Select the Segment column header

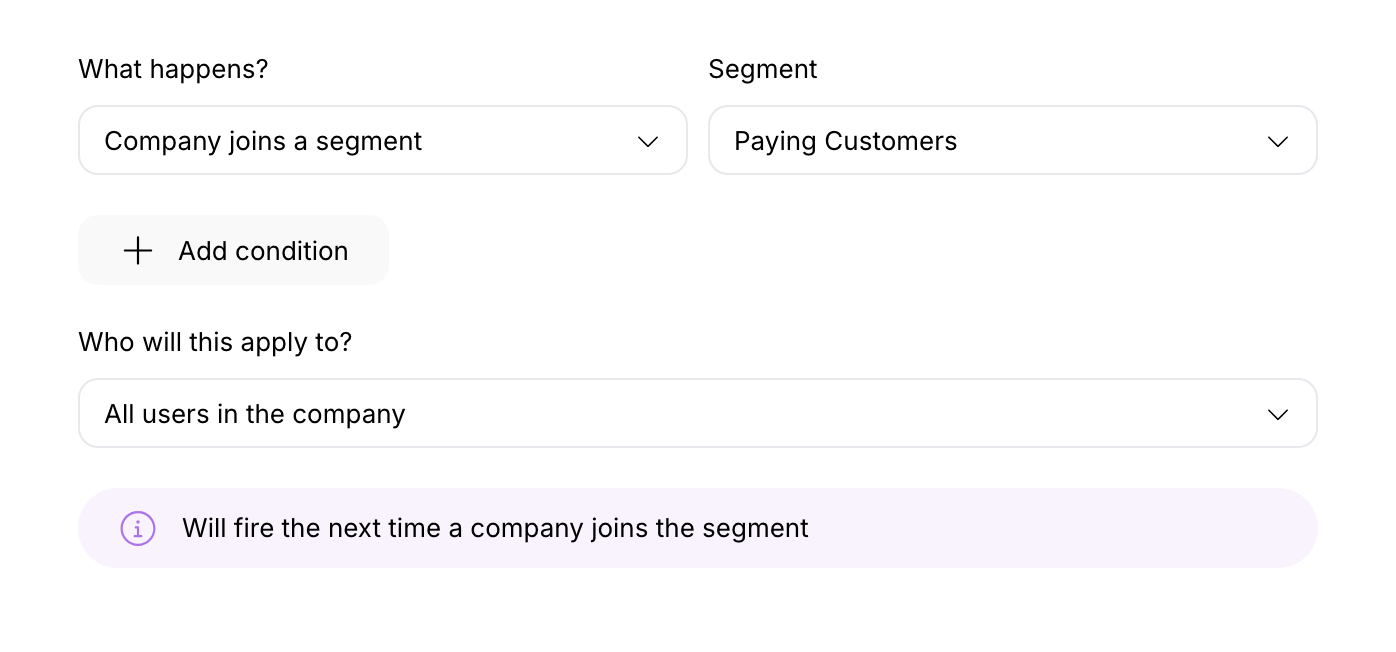click(763, 68)
